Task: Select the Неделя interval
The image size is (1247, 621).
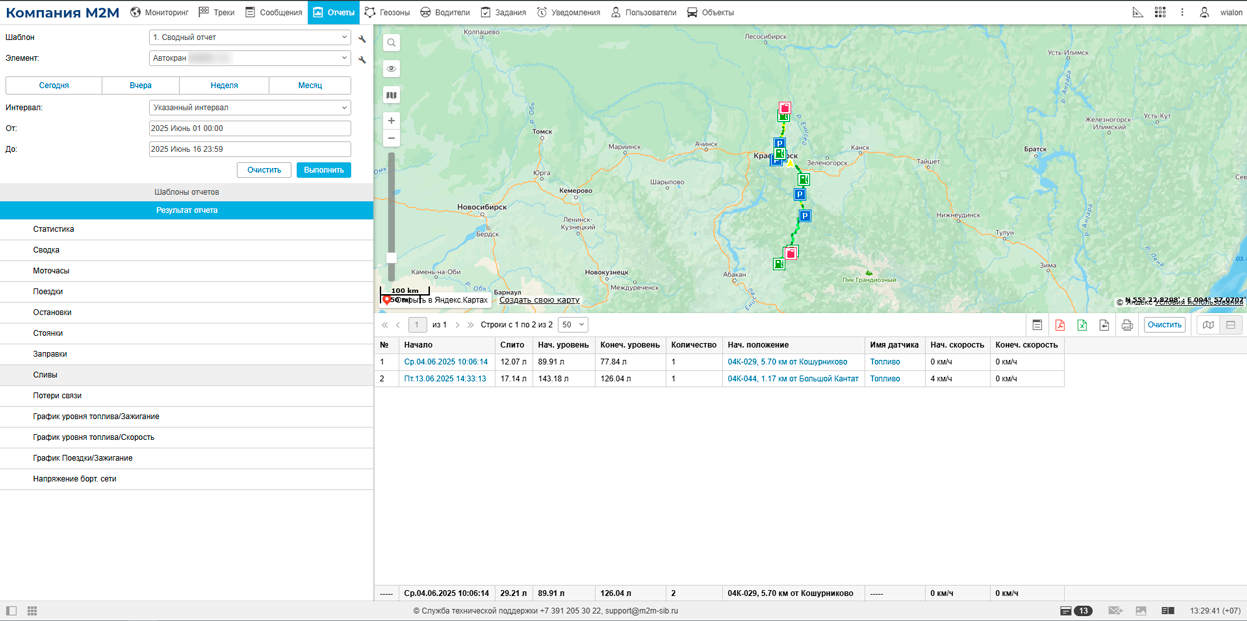Action: point(224,86)
